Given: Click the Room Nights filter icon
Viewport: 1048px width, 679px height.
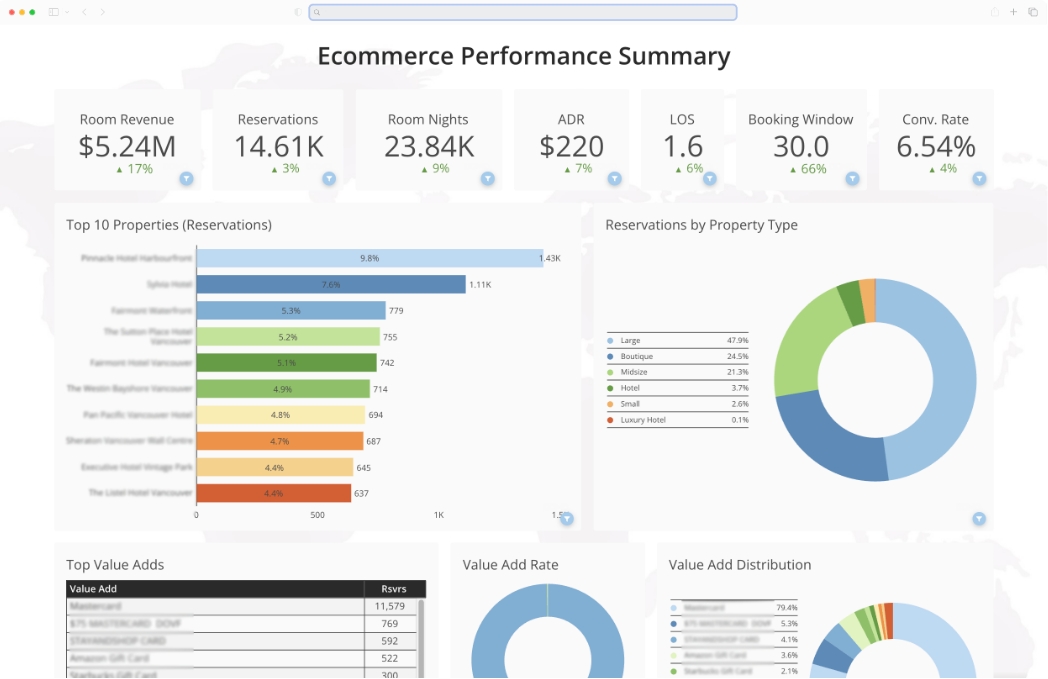Looking at the screenshot, I should [x=488, y=178].
